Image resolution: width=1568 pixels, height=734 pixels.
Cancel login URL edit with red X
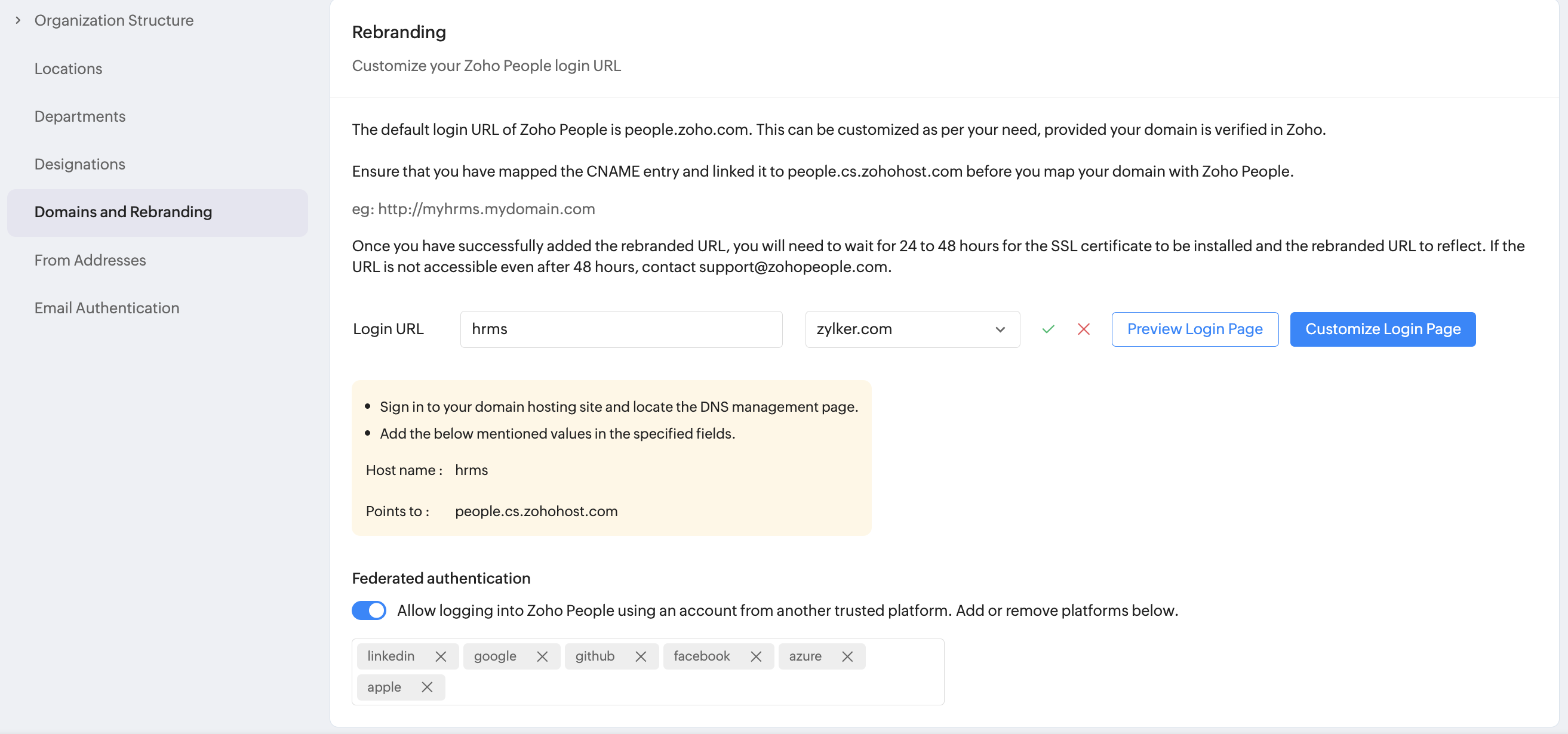pyautogui.click(x=1084, y=329)
